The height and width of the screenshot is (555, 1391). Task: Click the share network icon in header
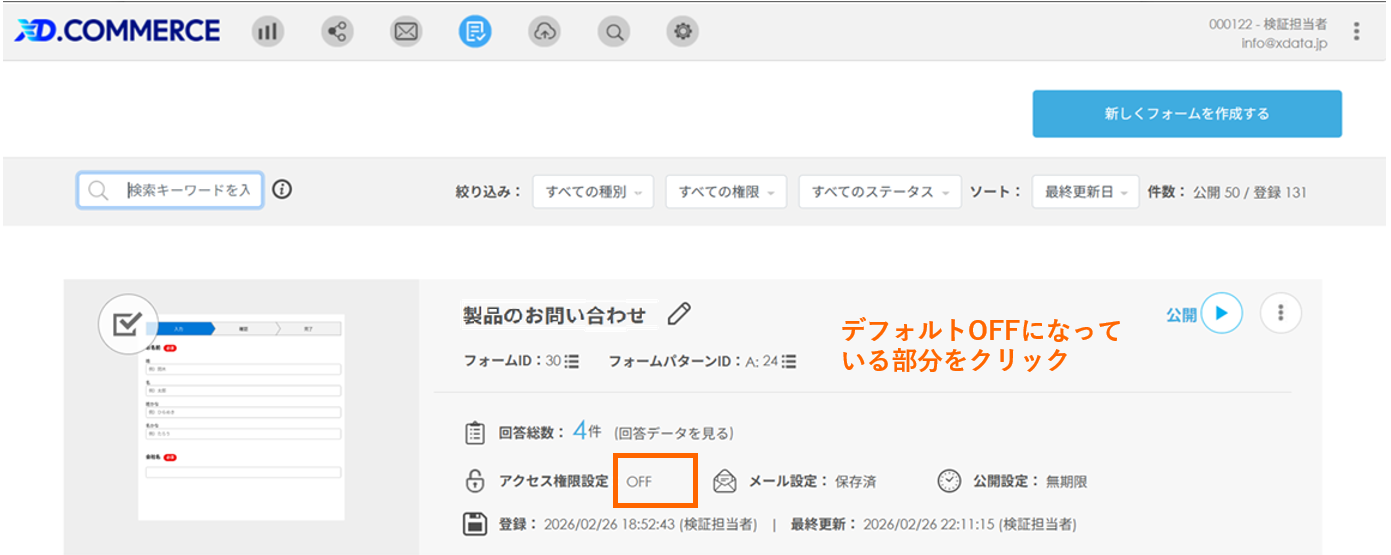tap(337, 32)
